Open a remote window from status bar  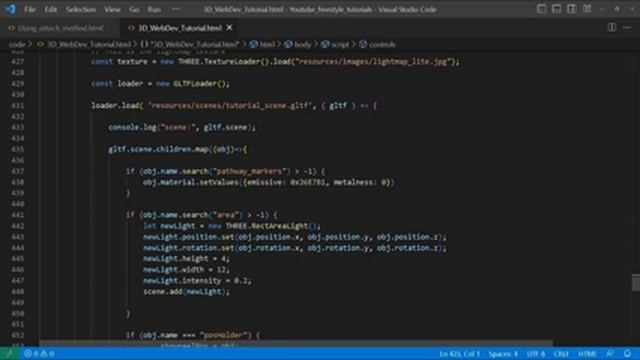(9, 353)
